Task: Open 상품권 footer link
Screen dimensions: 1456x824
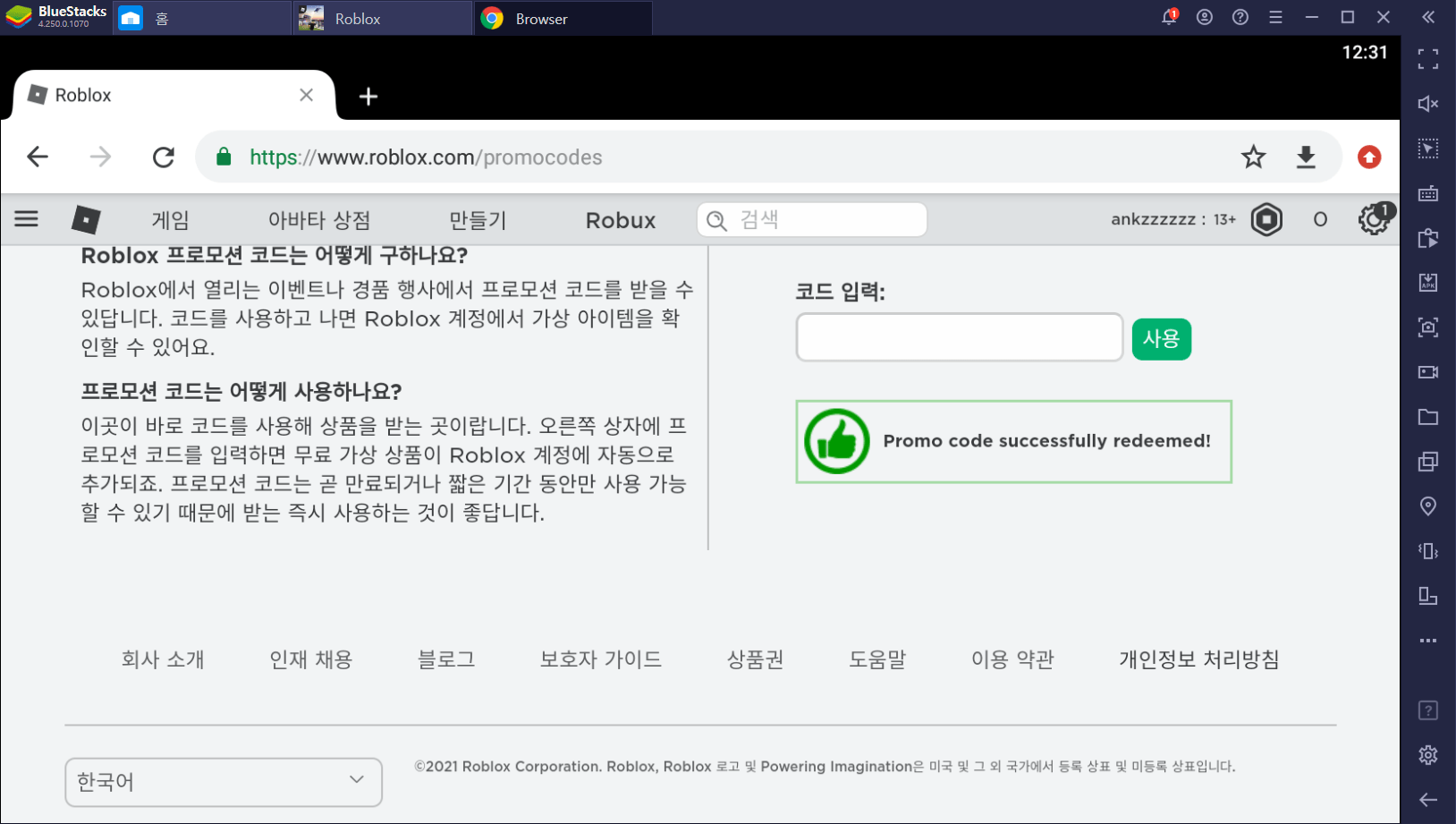Action: [x=756, y=659]
